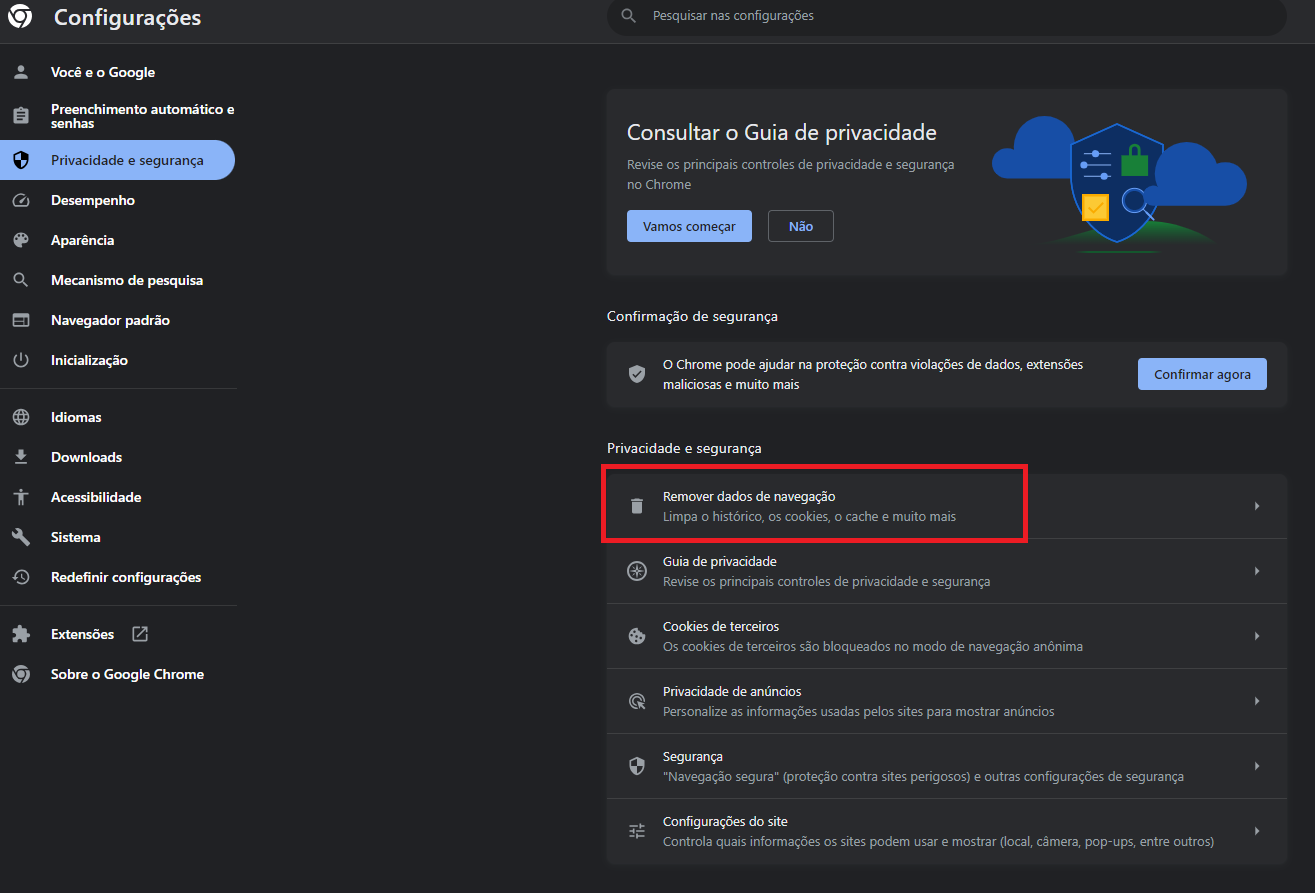1315x893 pixels.
Task: Click the Consultar o Guia de privacidade heading
Action: (781, 132)
